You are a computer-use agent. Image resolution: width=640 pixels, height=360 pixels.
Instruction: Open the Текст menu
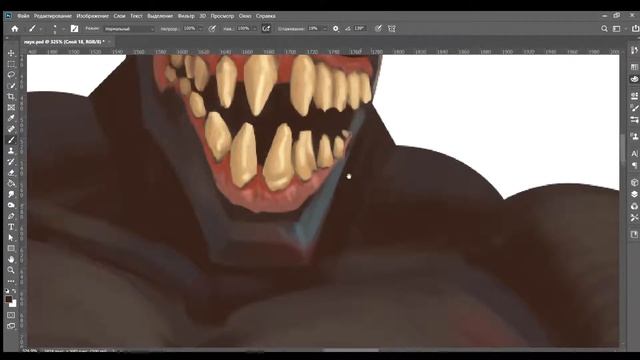pyautogui.click(x=136, y=16)
